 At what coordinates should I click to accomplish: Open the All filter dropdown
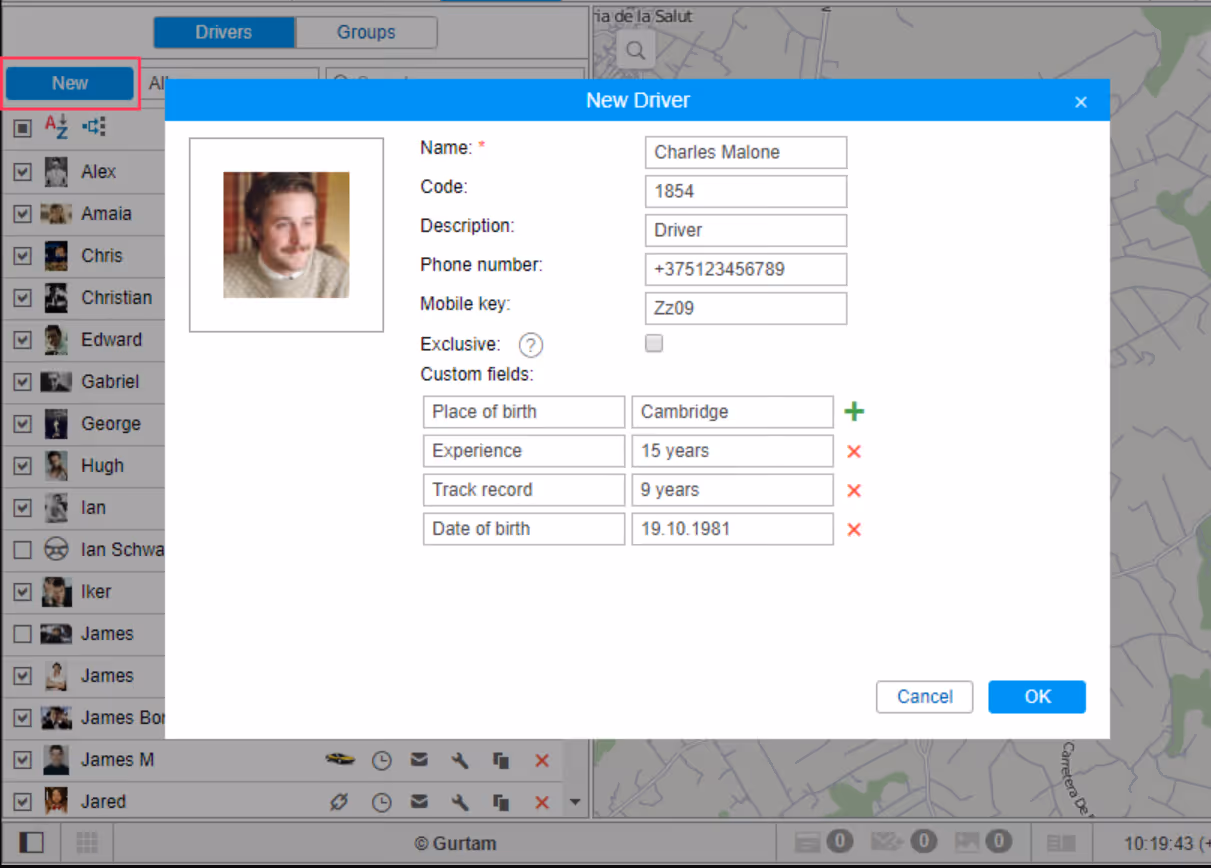tap(230, 84)
